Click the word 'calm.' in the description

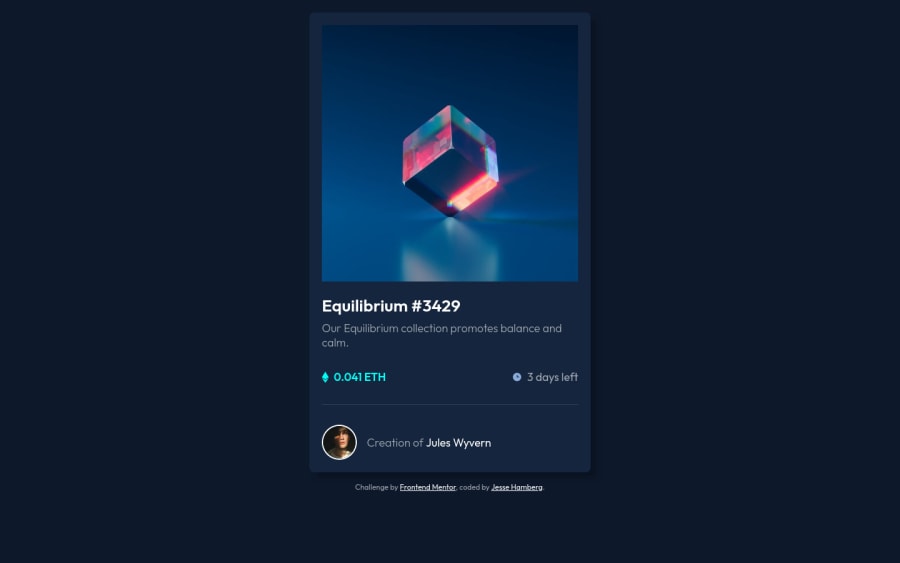[x=335, y=343]
